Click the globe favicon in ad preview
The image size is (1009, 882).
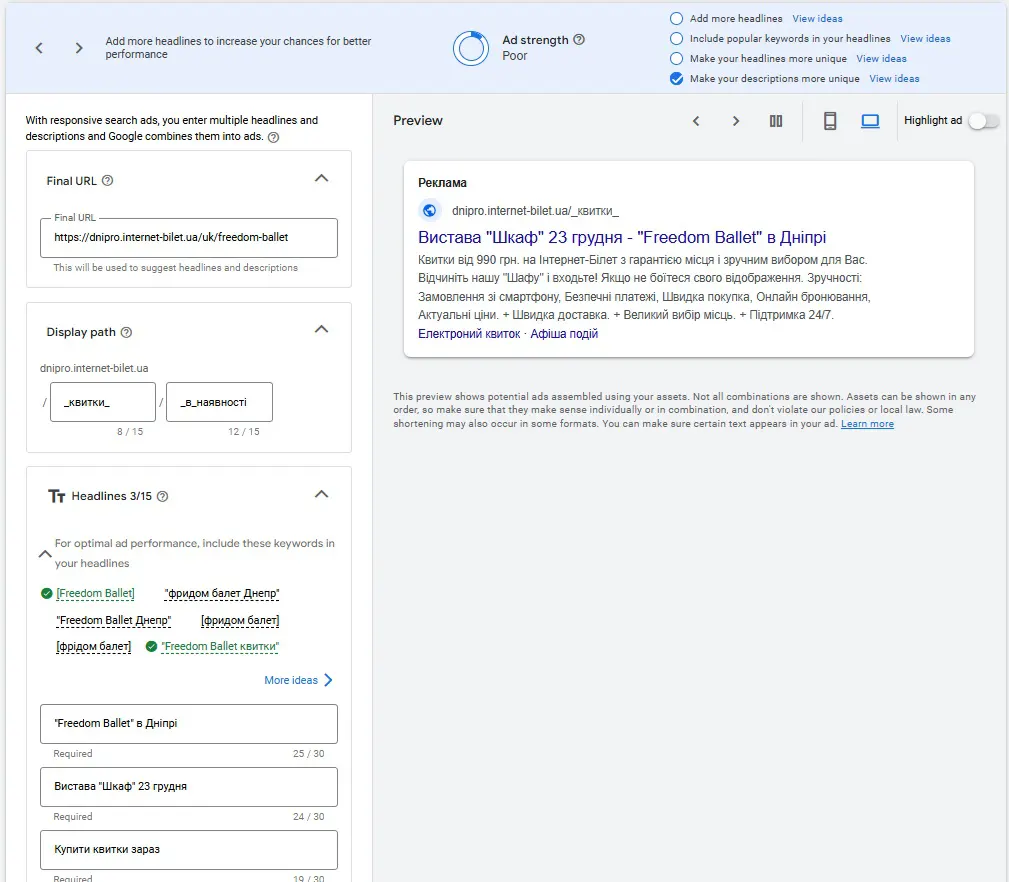click(x=429, y=210)
